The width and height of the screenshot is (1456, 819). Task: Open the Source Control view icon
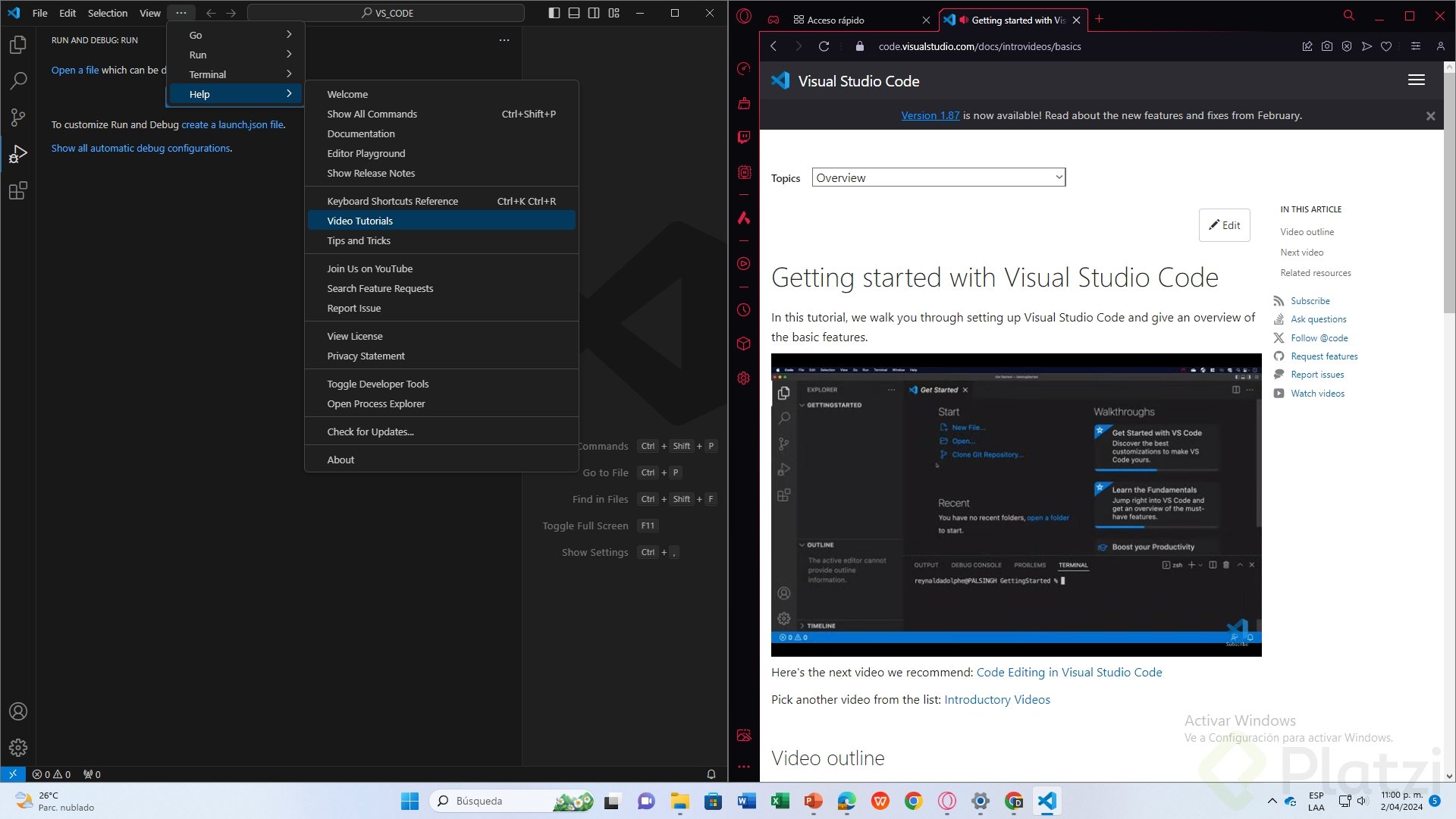pyautogui.click(x=18, y=117)
